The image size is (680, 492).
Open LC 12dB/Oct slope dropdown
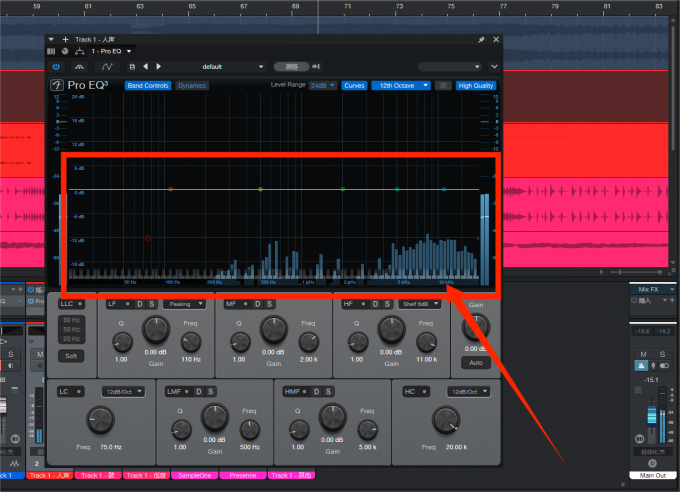click(x=123, y=392)
